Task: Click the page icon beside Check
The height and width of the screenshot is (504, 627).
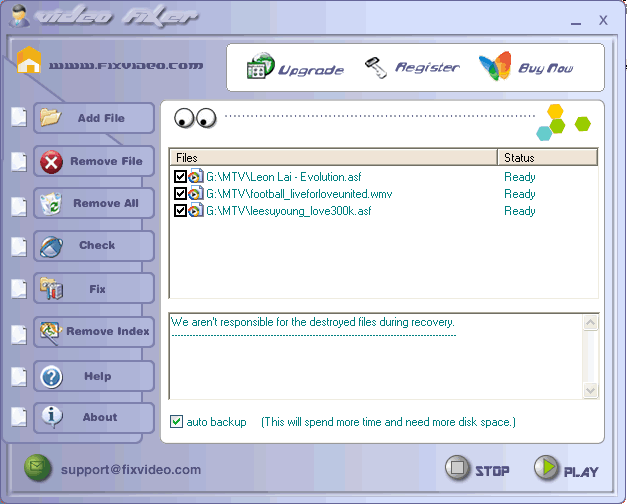Action: (19, 247)
